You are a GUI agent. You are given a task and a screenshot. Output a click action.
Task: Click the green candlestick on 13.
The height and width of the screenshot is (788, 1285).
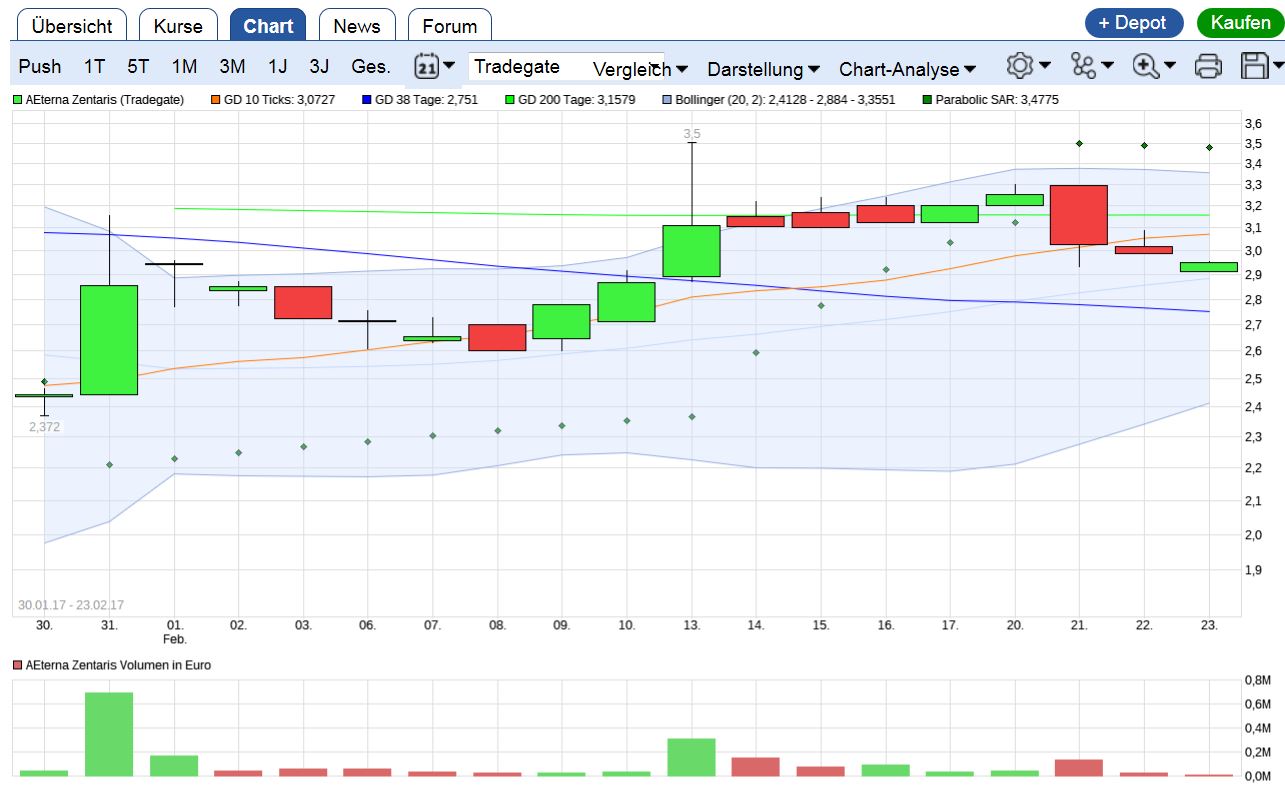[691, 251]
